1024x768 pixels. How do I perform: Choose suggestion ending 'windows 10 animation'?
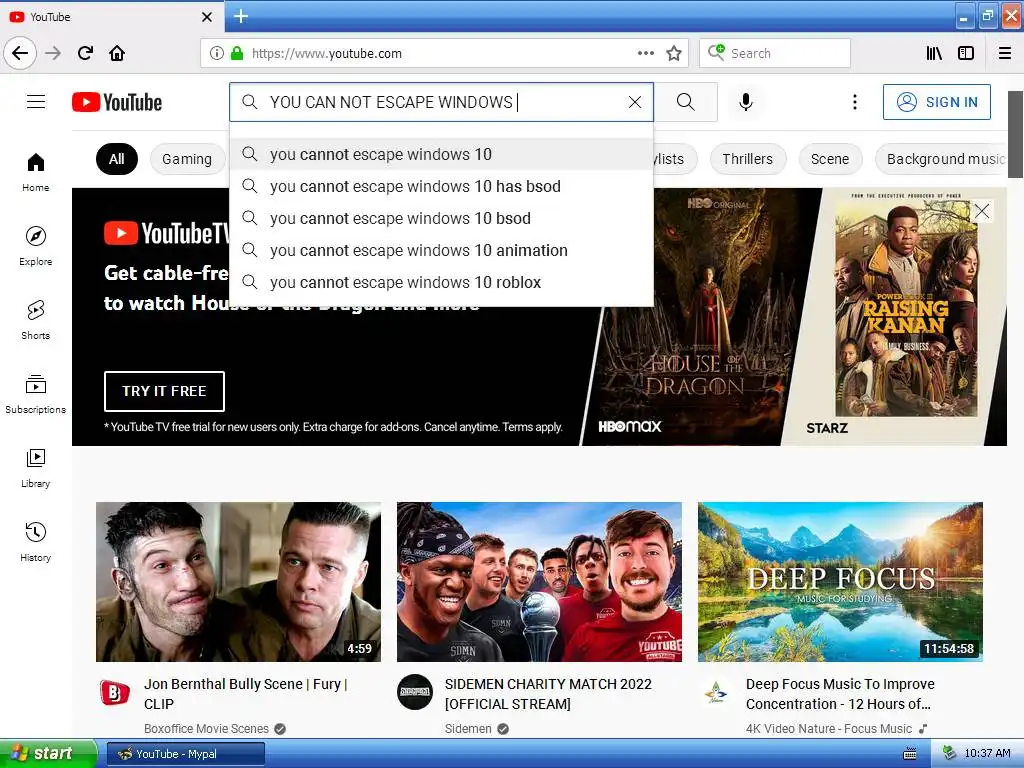[441, 250]
